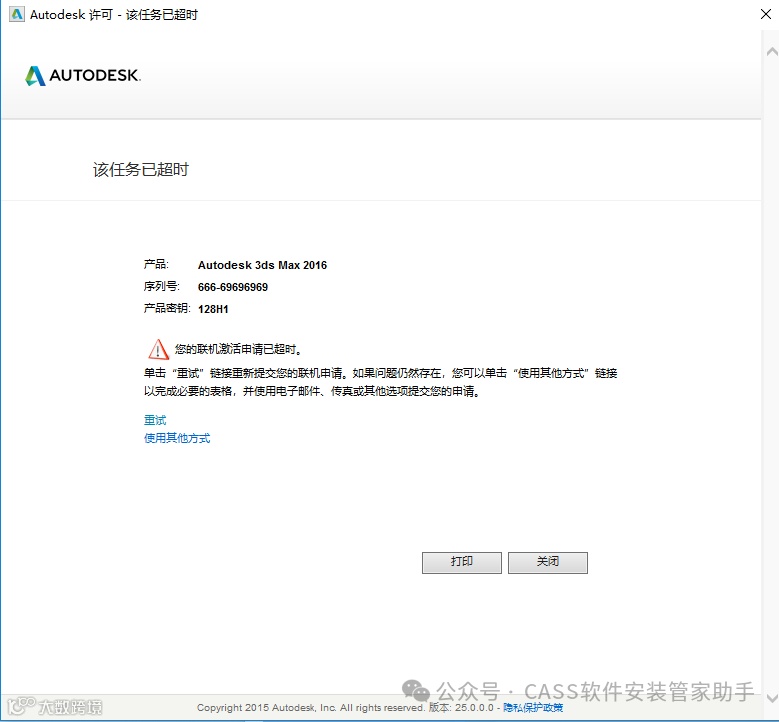Image resolution: width=779 pixels, height=722 pixels.
Task: Click product name Autodesk 3ds Max 2016
Action: point(262,265)
